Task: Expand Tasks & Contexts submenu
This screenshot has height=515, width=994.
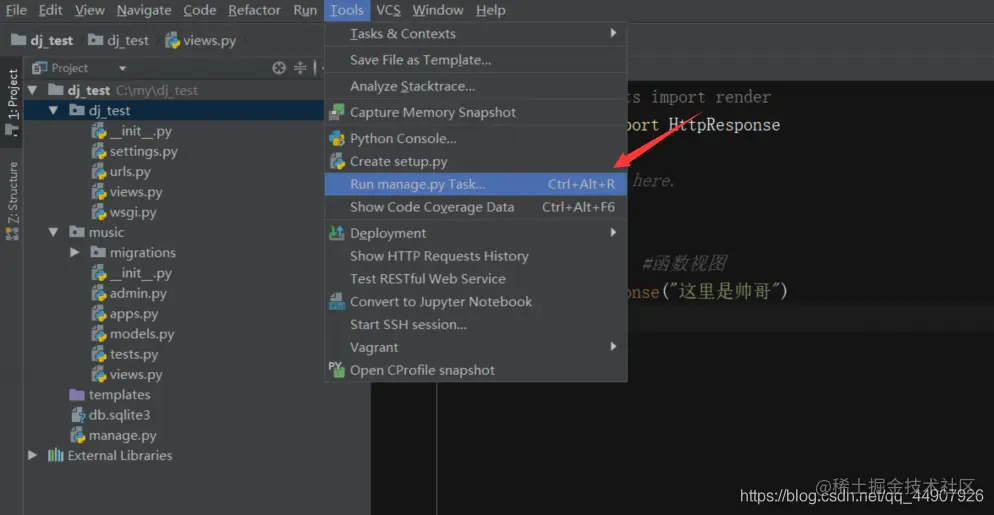Action: [x=475, y=34]
